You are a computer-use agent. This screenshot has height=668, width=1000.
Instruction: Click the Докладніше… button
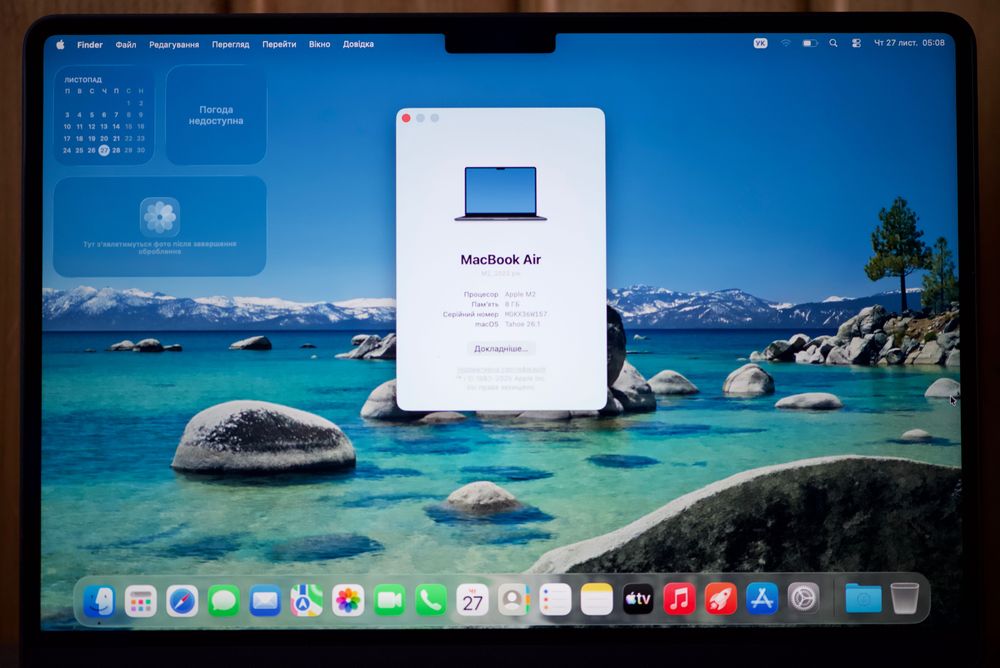tap(501, 348)
